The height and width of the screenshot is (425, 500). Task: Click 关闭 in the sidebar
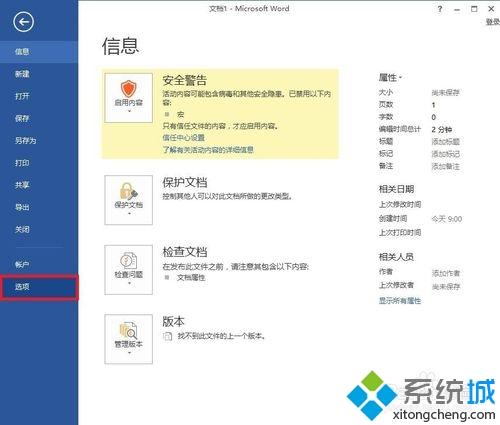tap(39, 230)
